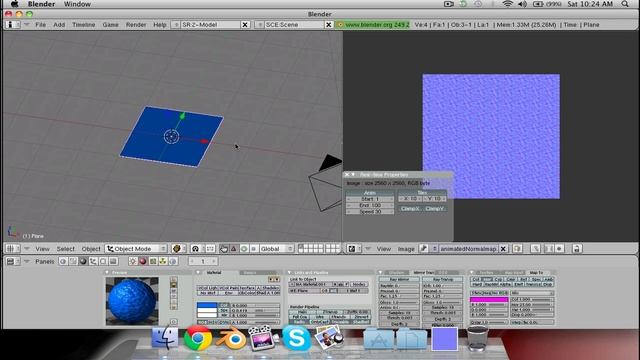Viewport: 640px width, 360px height.
Task: Open the viewport draw type selector
Action: (x=179, y=249)
